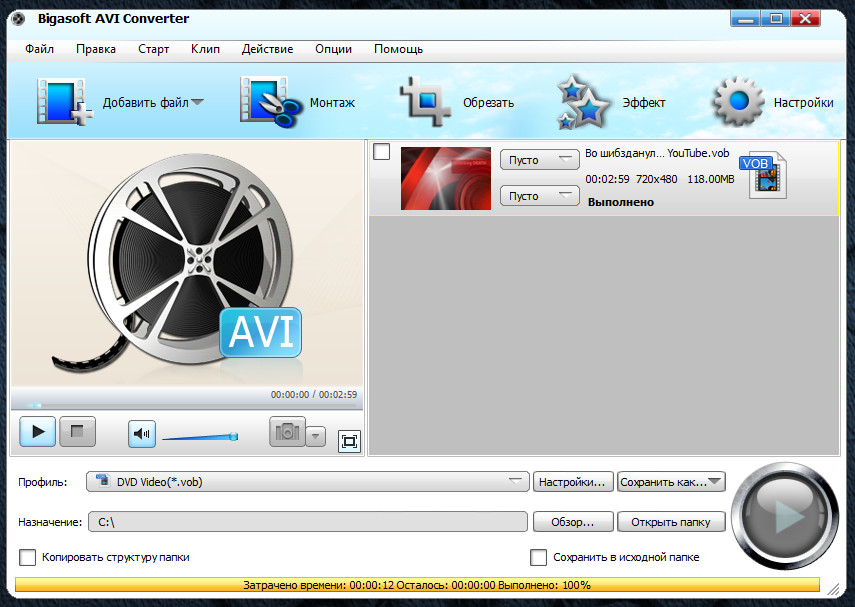Take a snapshot with camera icon
The height and width of the screenshot is (607, 855).
tap(287, 432)
